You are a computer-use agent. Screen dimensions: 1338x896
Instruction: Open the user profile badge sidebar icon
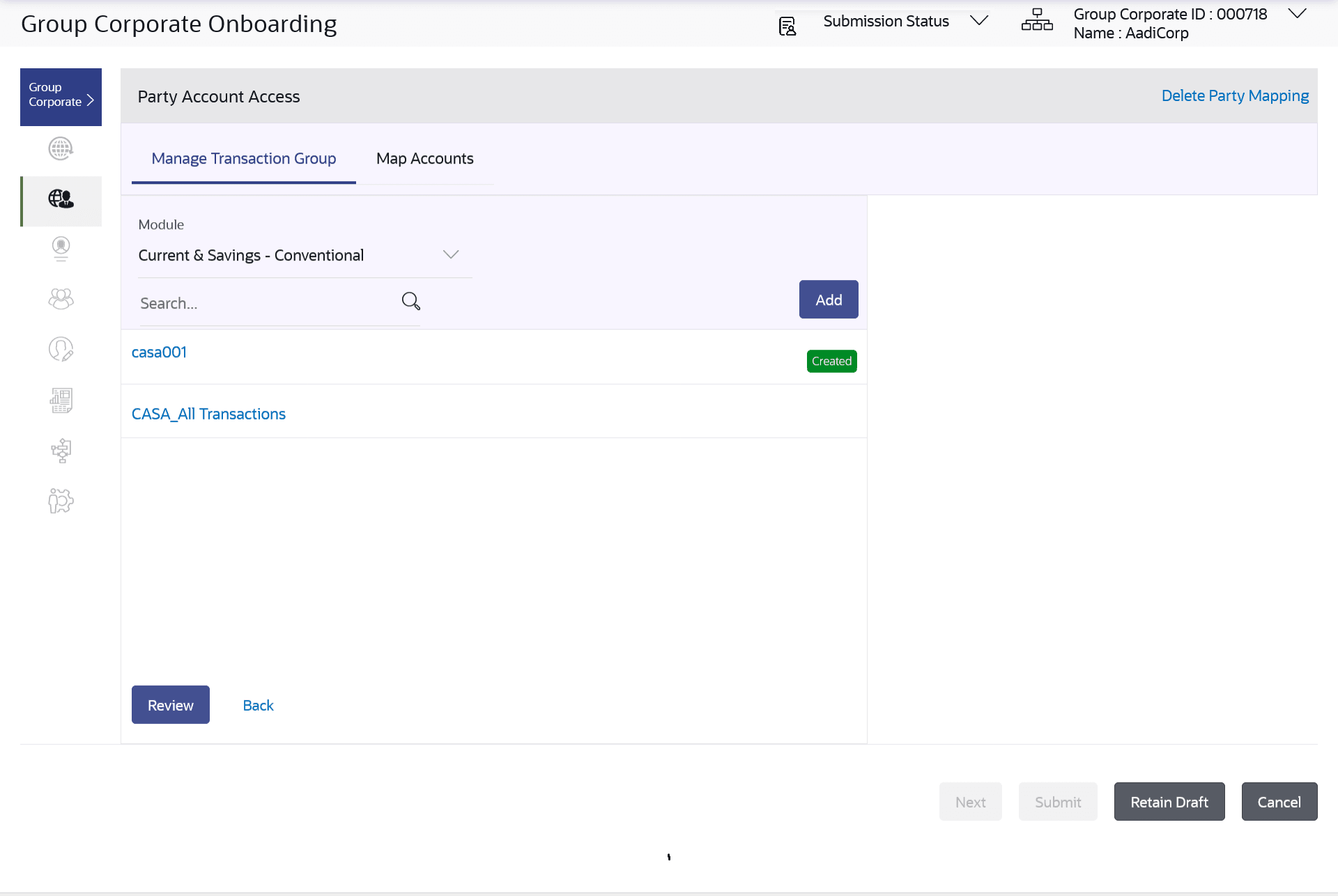coord(61,249)
